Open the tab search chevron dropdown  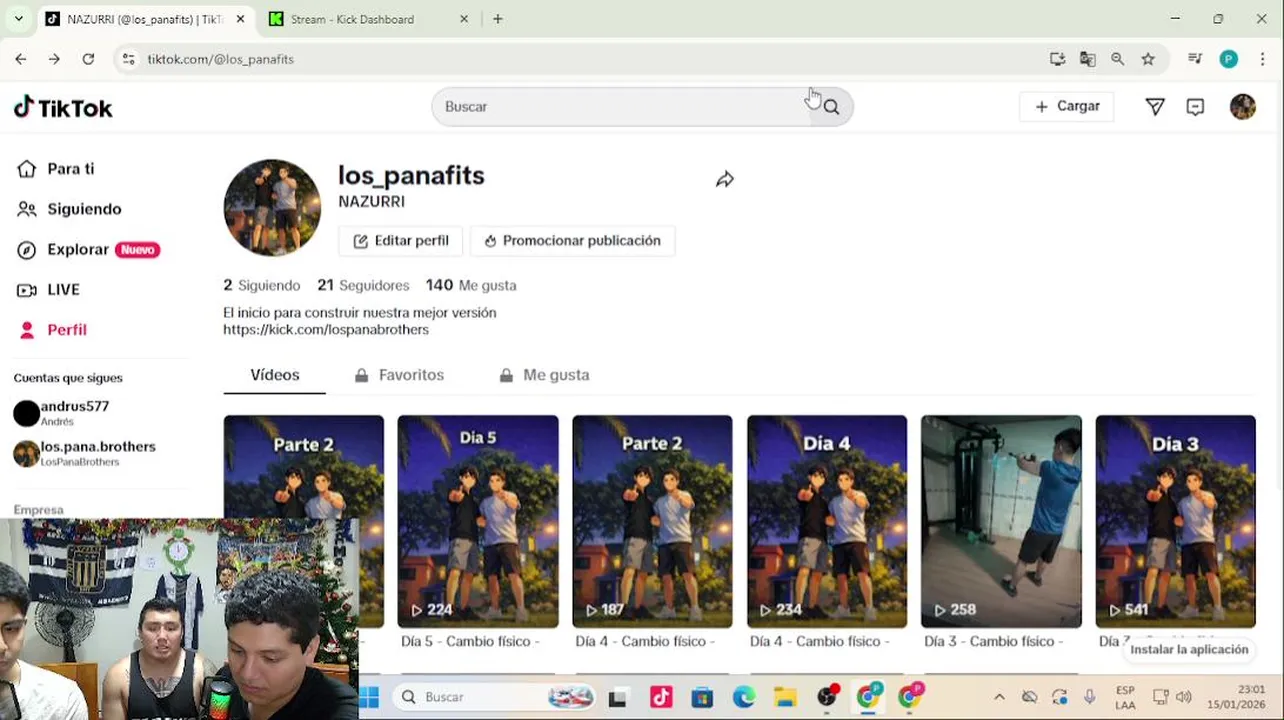point(18,19)
